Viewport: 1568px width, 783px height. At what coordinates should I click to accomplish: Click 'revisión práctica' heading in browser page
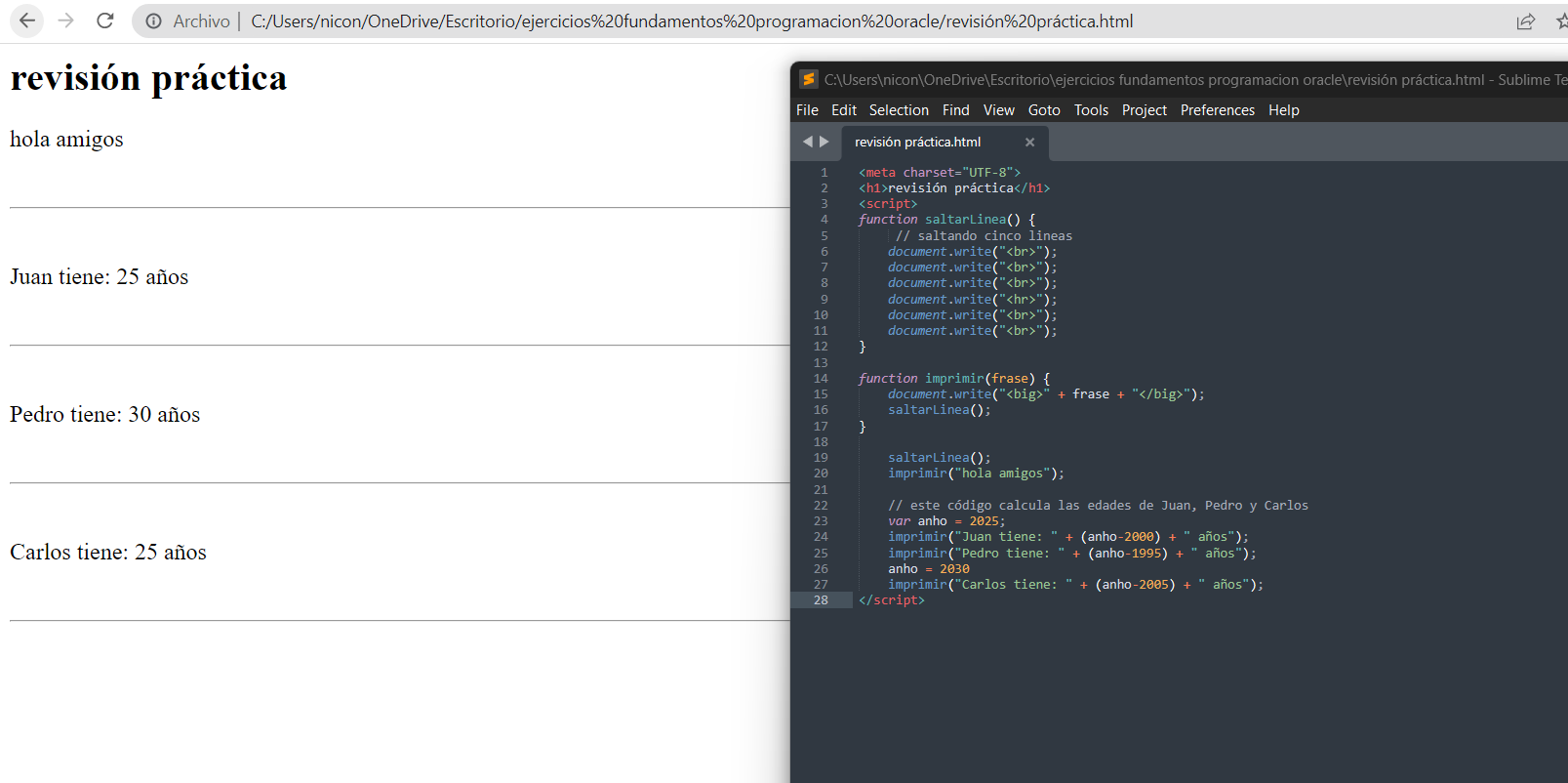click(x=148, y=78)
